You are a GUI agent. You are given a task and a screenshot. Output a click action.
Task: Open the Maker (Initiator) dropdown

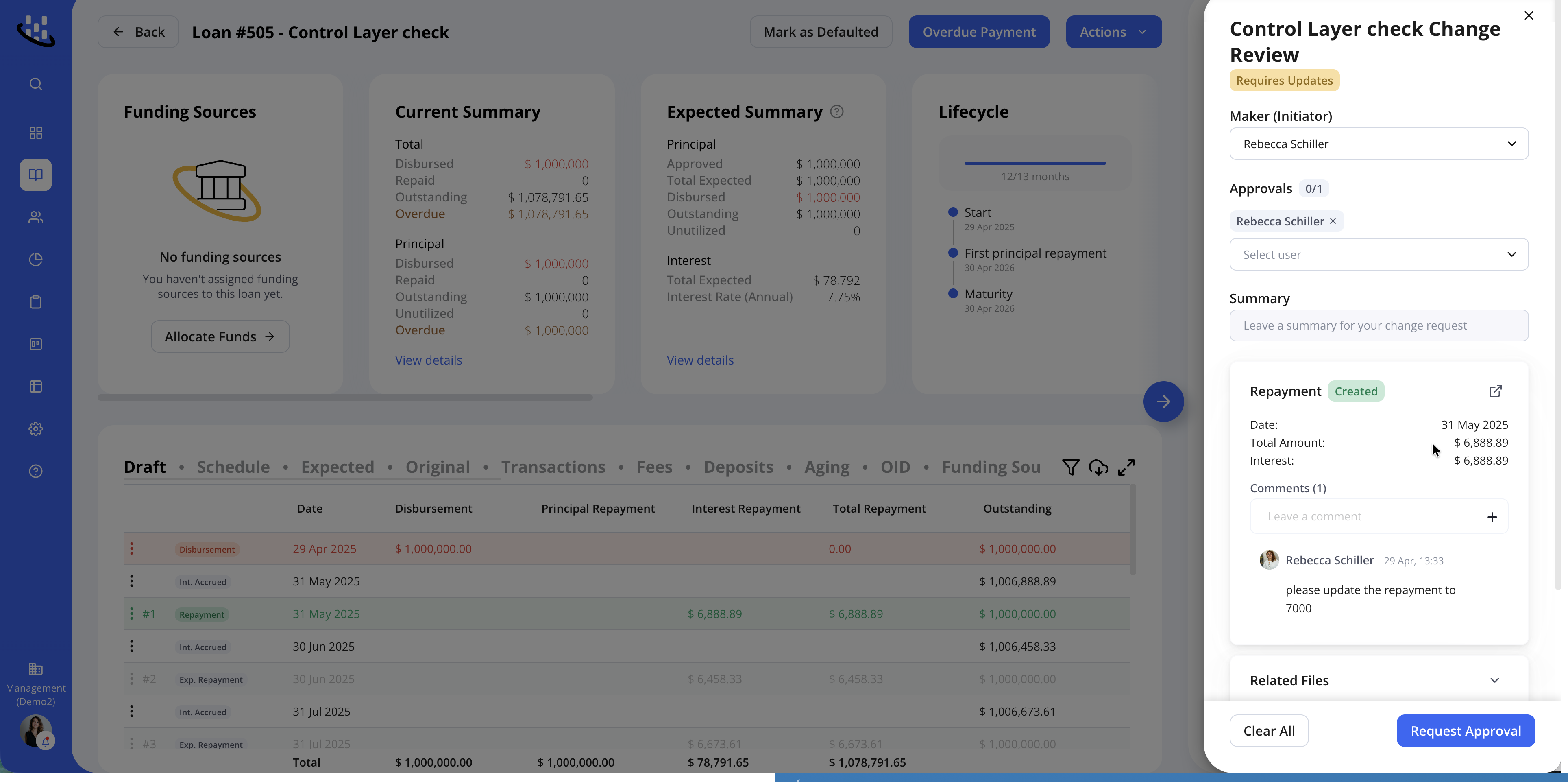1379,144
